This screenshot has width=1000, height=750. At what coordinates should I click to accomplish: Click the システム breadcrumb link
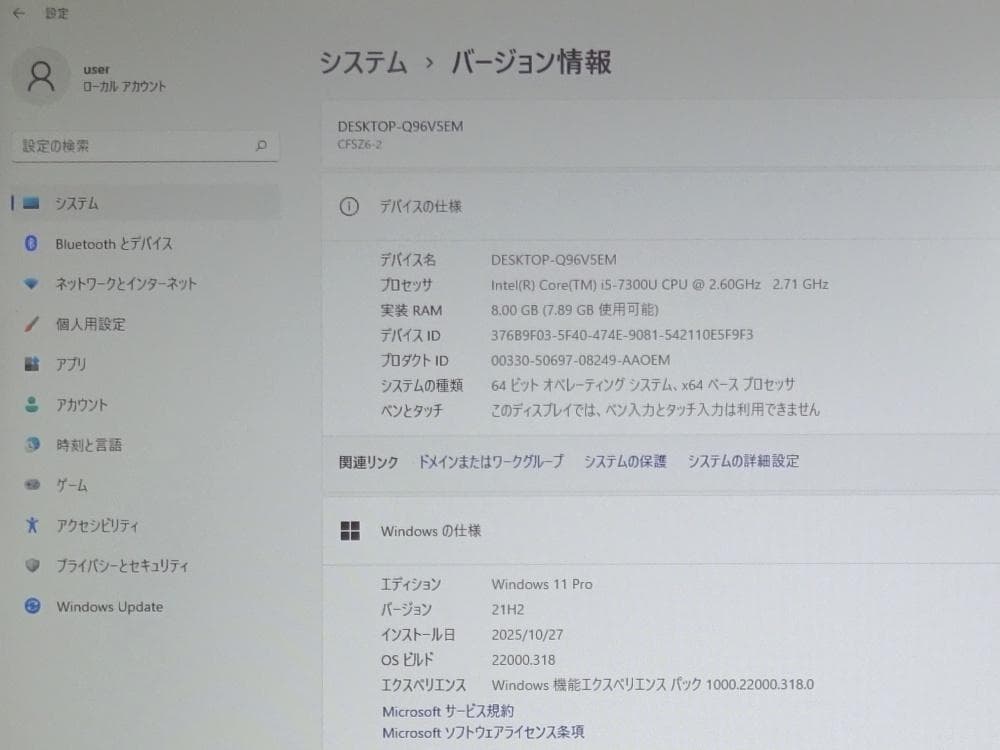(x=363, y=62)
